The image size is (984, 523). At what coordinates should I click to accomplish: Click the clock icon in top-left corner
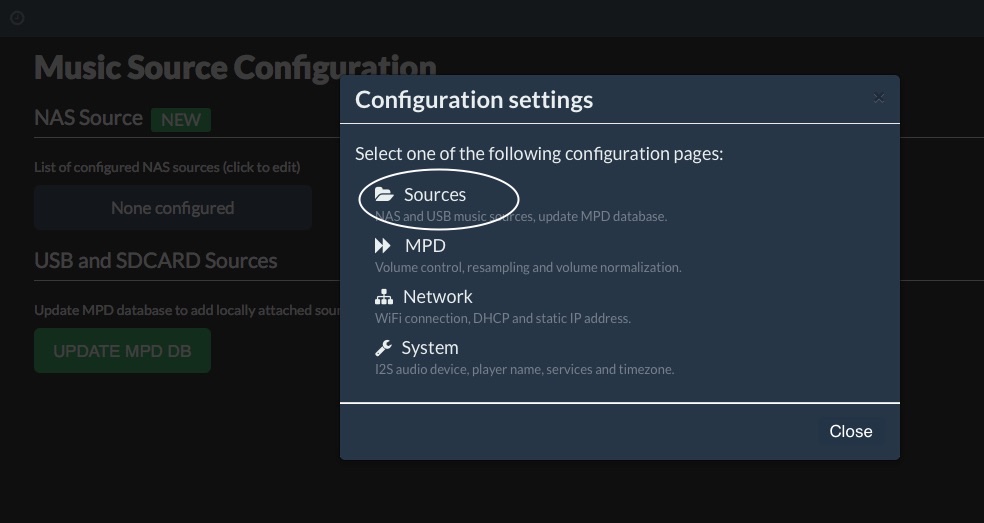tap(17, 18)
